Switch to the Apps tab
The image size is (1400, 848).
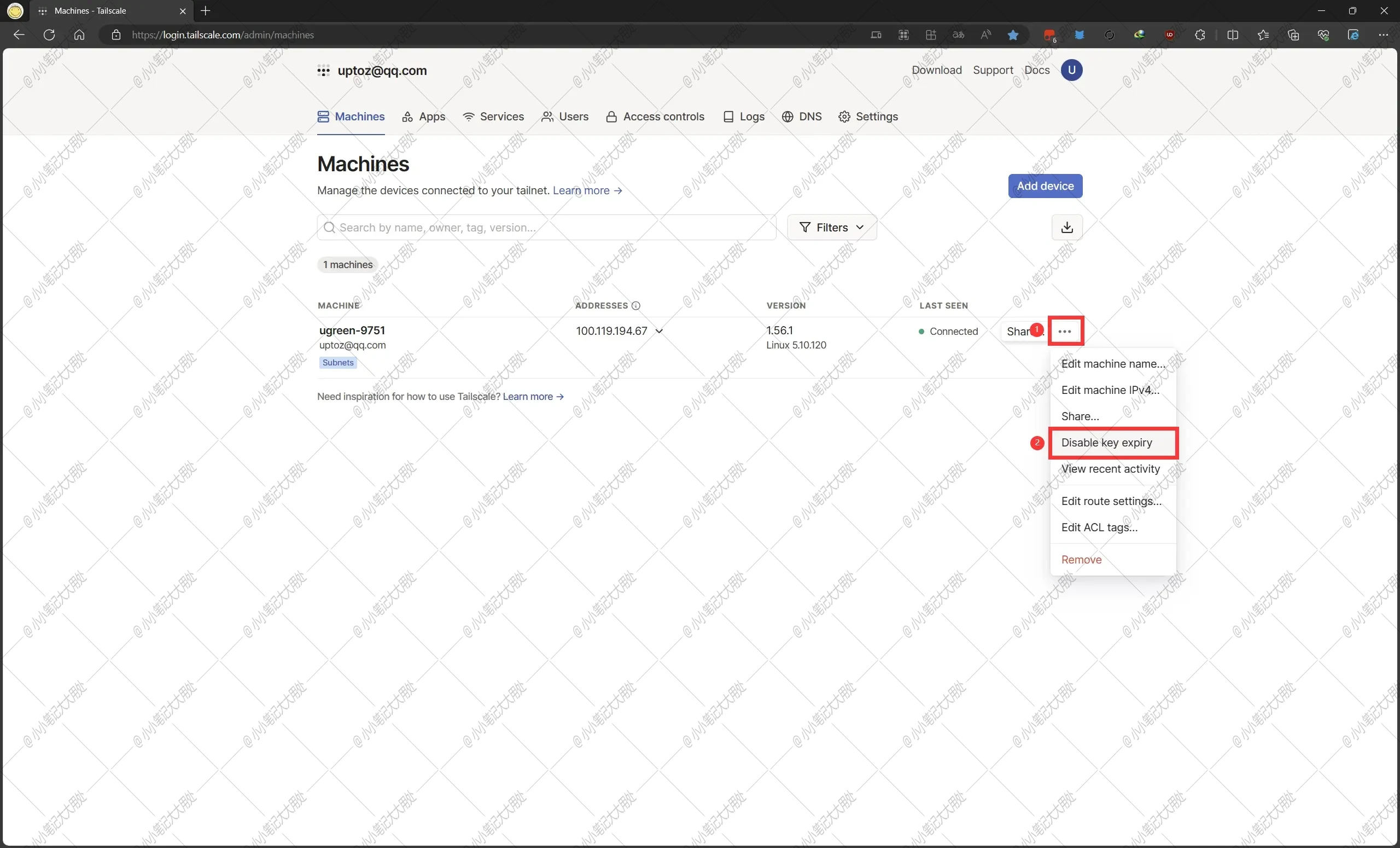click(424, 117)
